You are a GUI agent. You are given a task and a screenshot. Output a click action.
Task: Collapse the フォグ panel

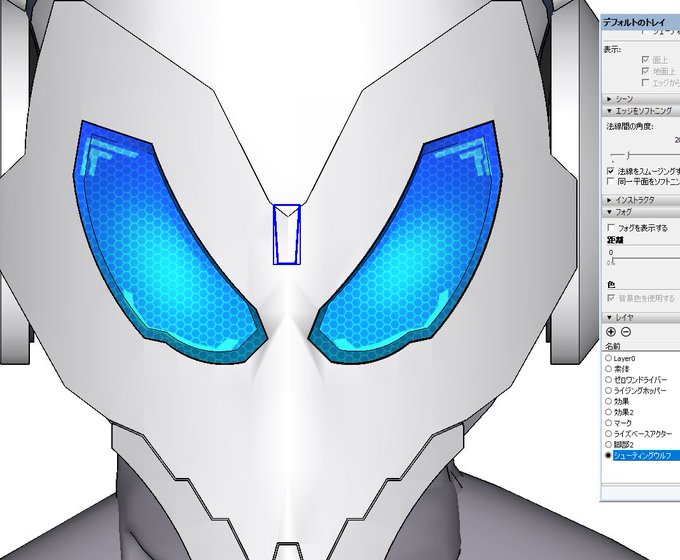click(641, 212)
